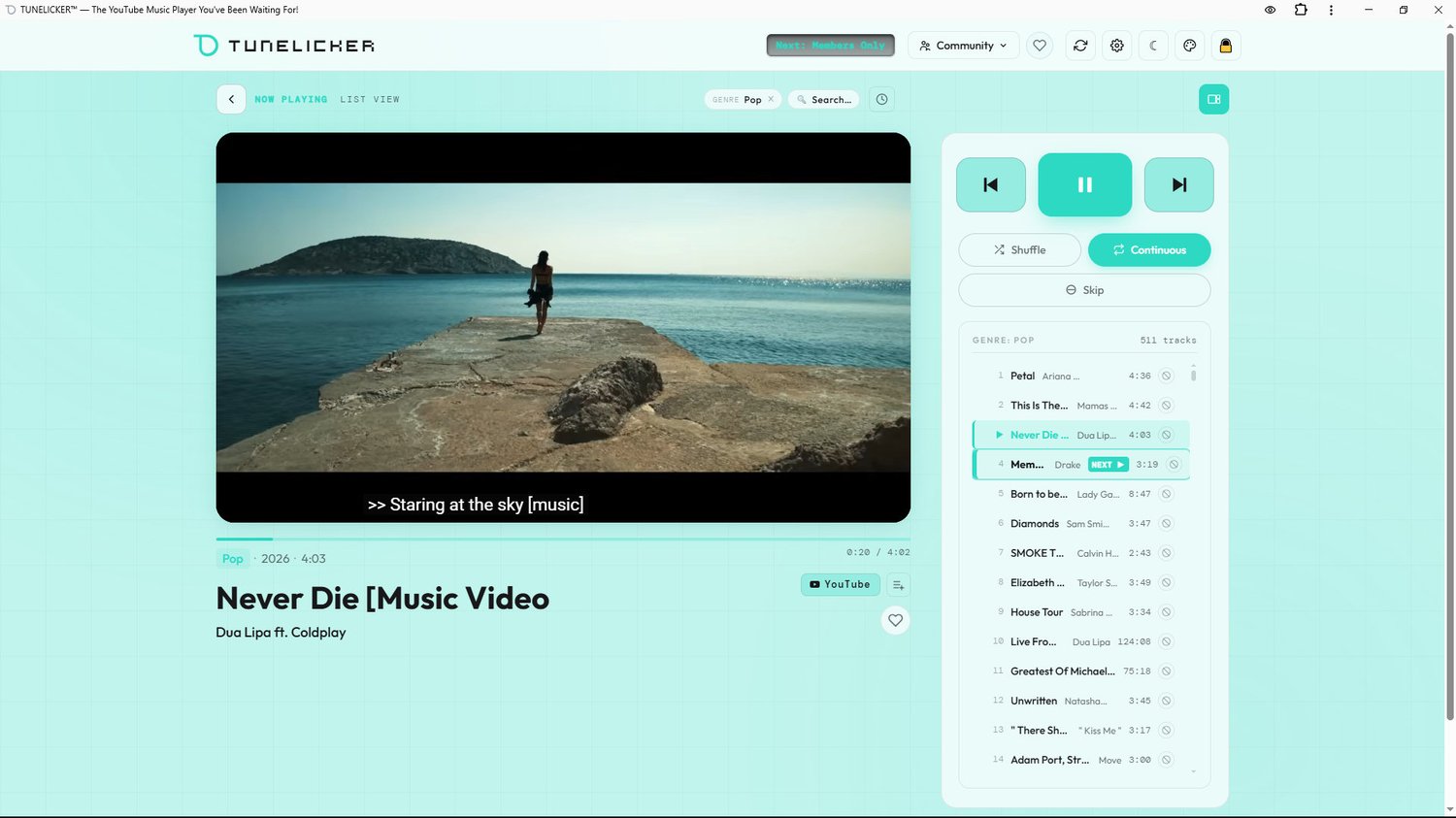Play SMOKE T... by Calvin H...
The width and height of the screenshot is (1456, 818).
click(x=1079, y=553)
